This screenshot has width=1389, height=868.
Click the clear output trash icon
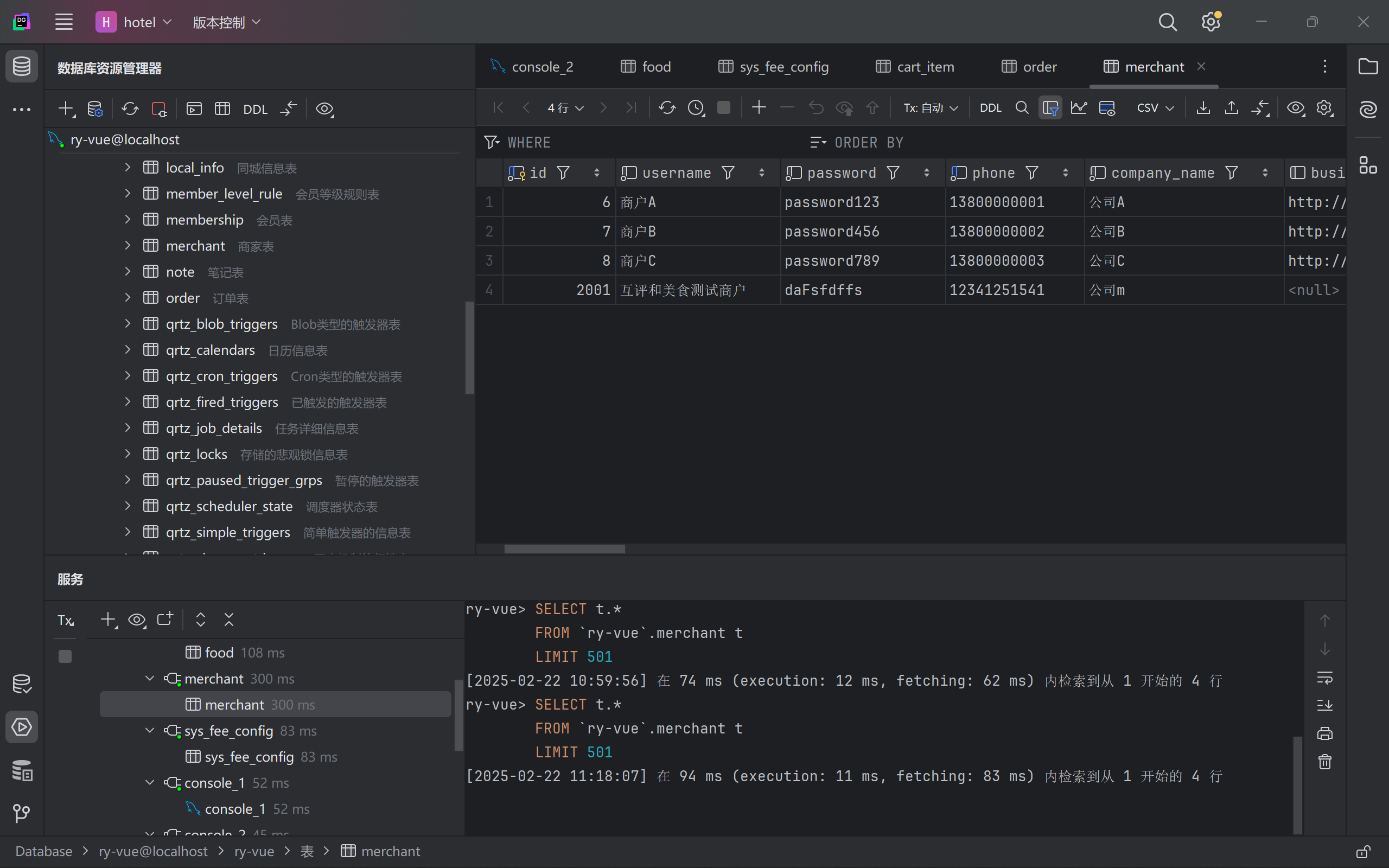1325,762
